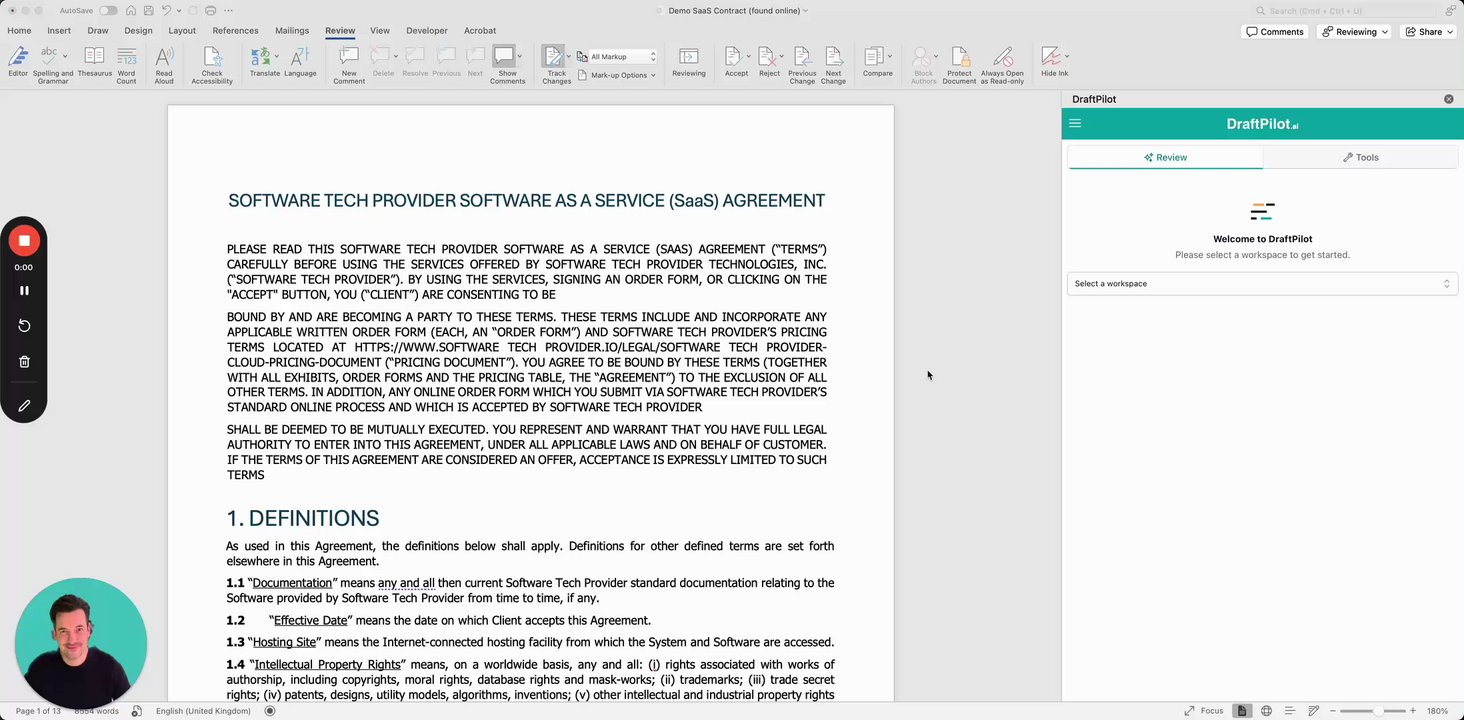
Task: Open the Comments pane button
Action: (x=1275, y=32)
